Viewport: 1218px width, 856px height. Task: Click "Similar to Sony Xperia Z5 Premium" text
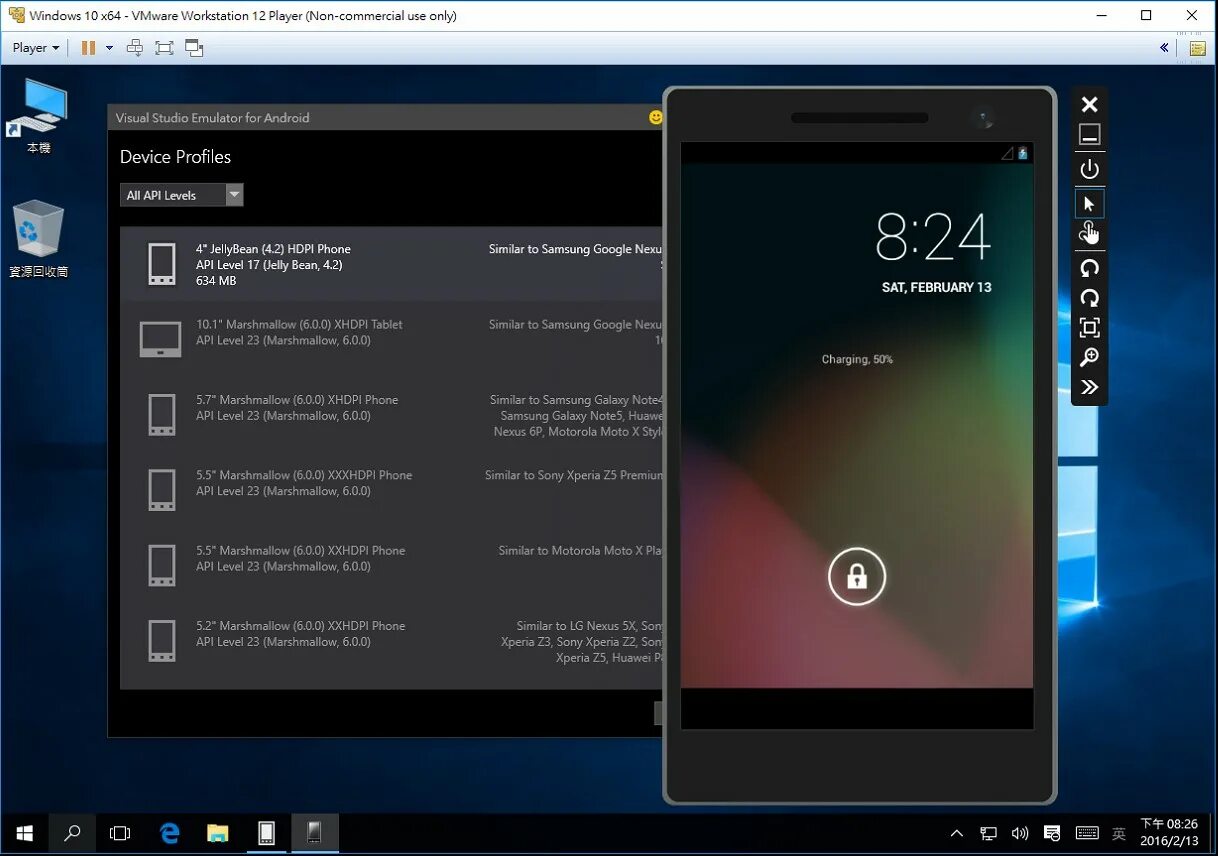tap(574, 475)
